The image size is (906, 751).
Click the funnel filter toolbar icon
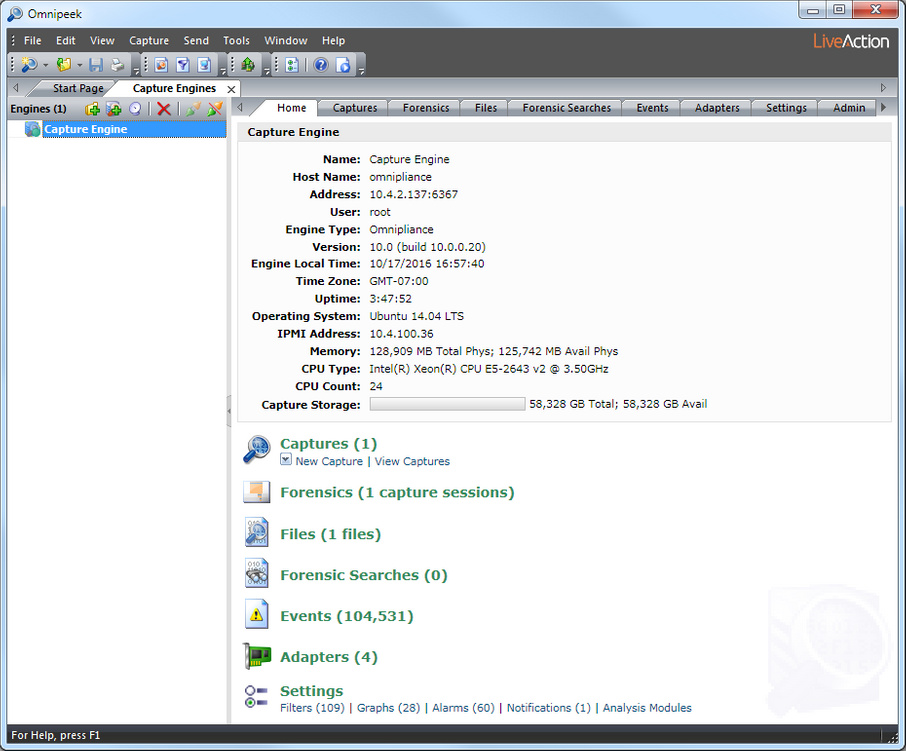pos(183,65)
